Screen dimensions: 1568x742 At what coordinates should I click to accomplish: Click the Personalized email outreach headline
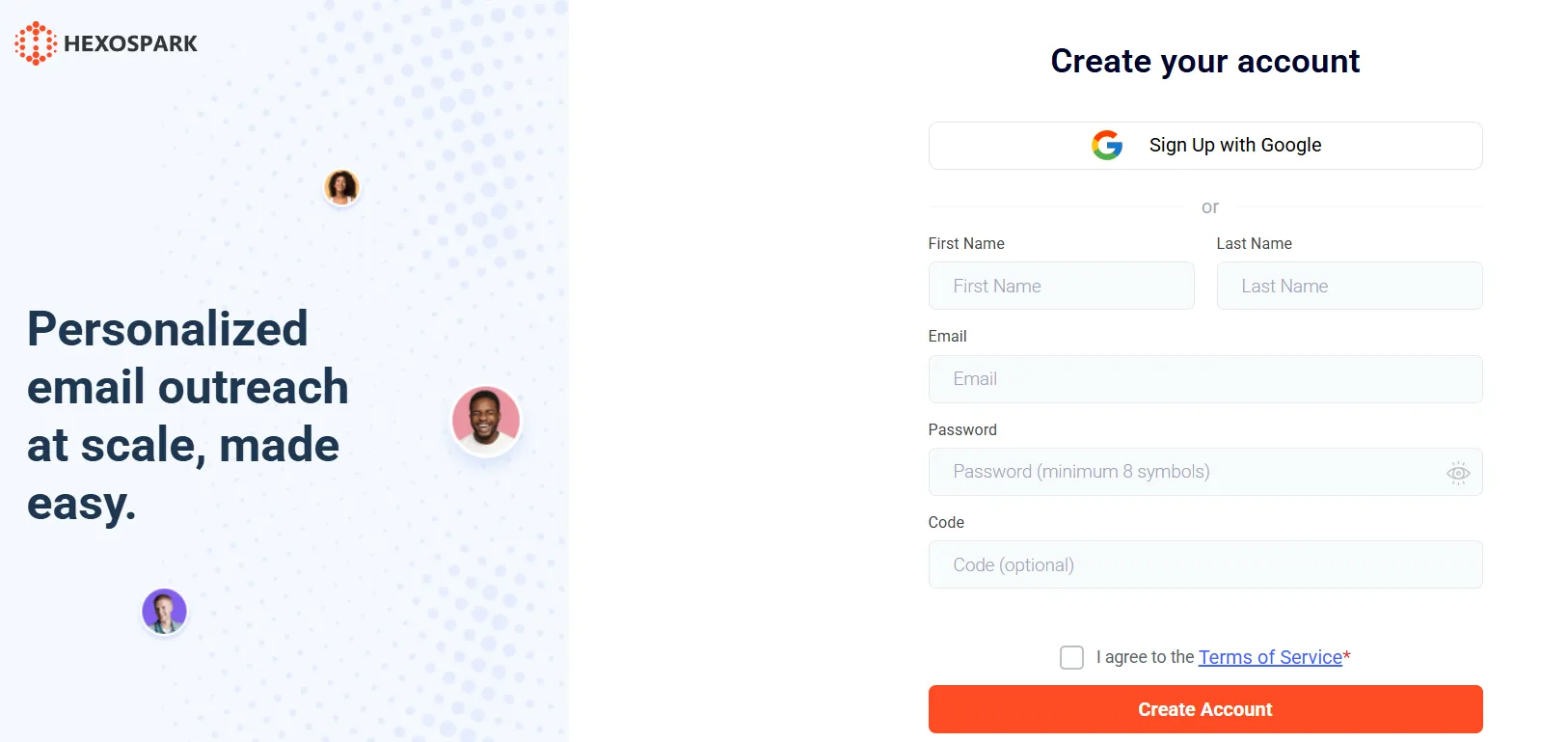pos(187,415)
